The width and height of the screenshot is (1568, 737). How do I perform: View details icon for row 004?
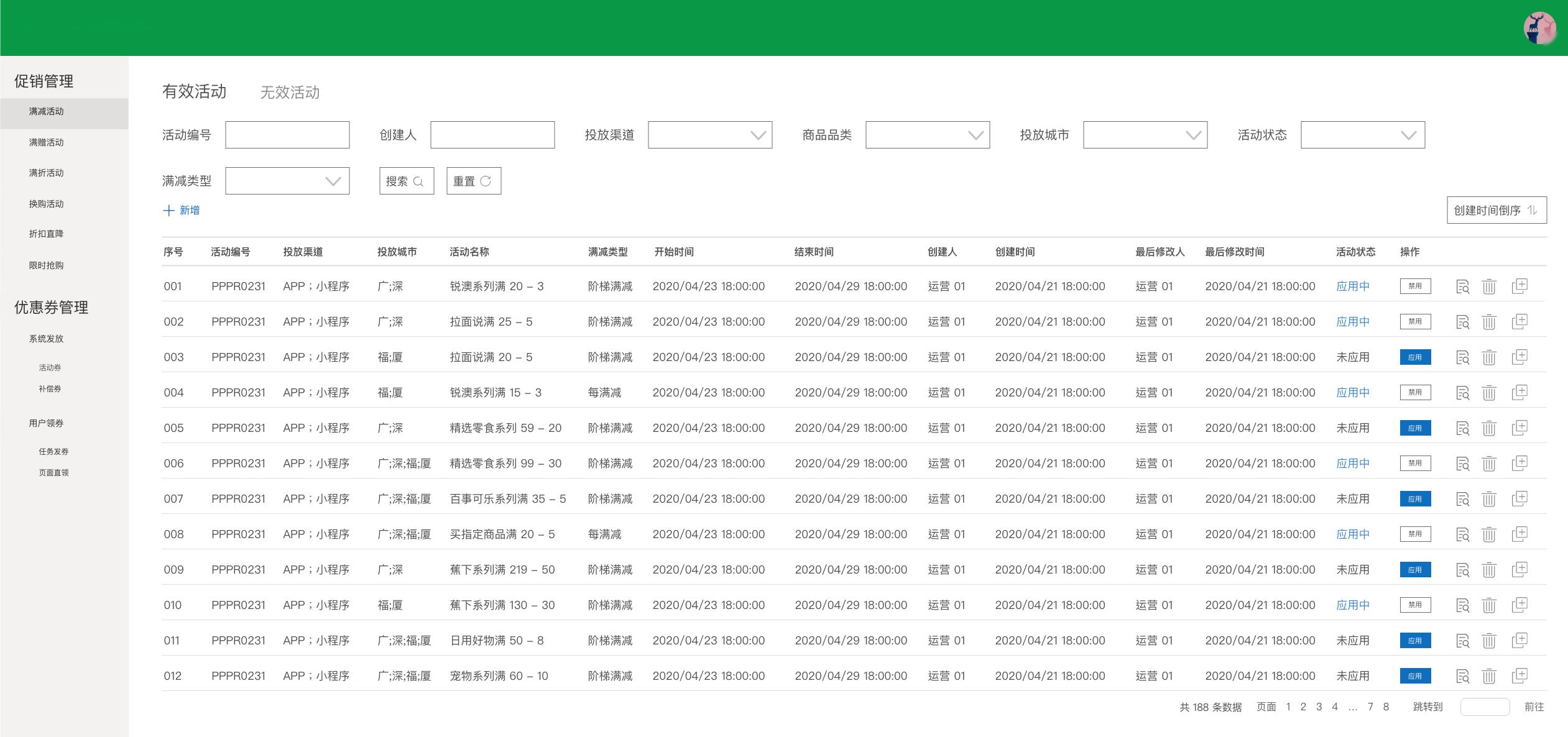[x=1463, y=393]
